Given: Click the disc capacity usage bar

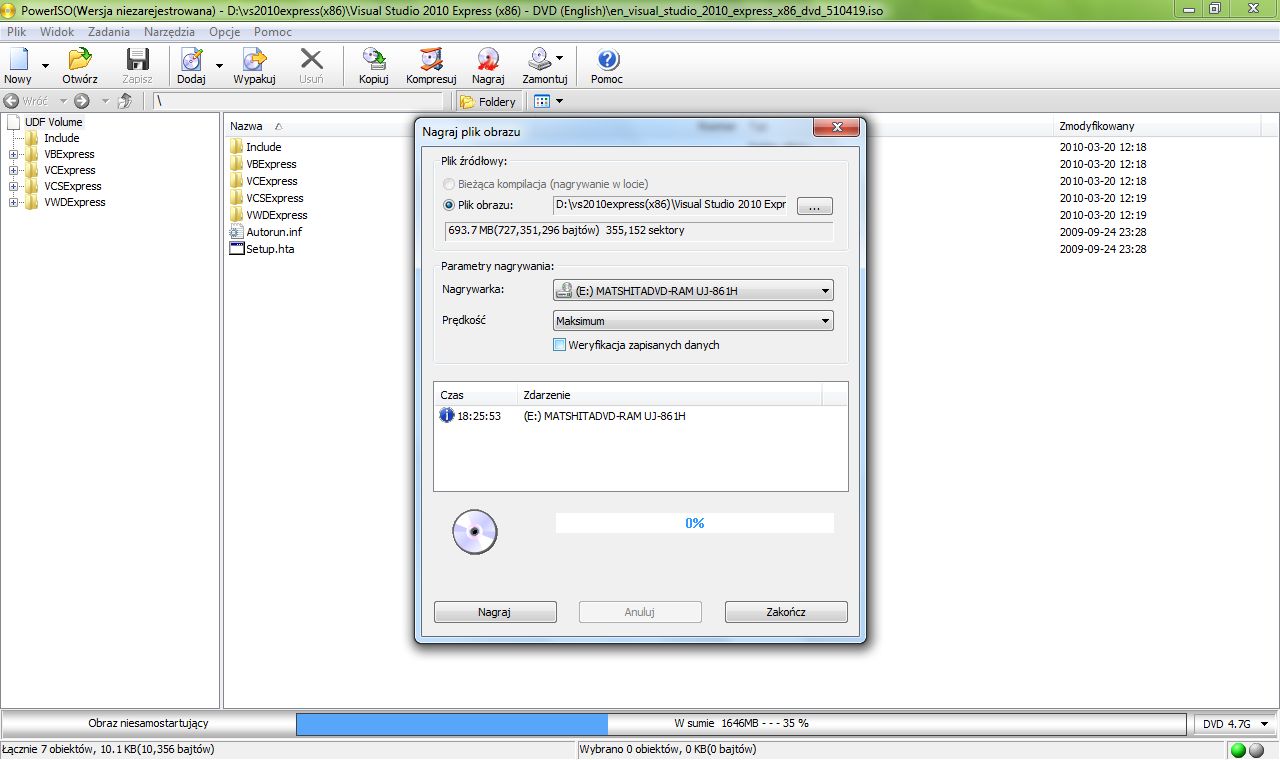Looking at the screenshot, I should click(x=742, y=723).
